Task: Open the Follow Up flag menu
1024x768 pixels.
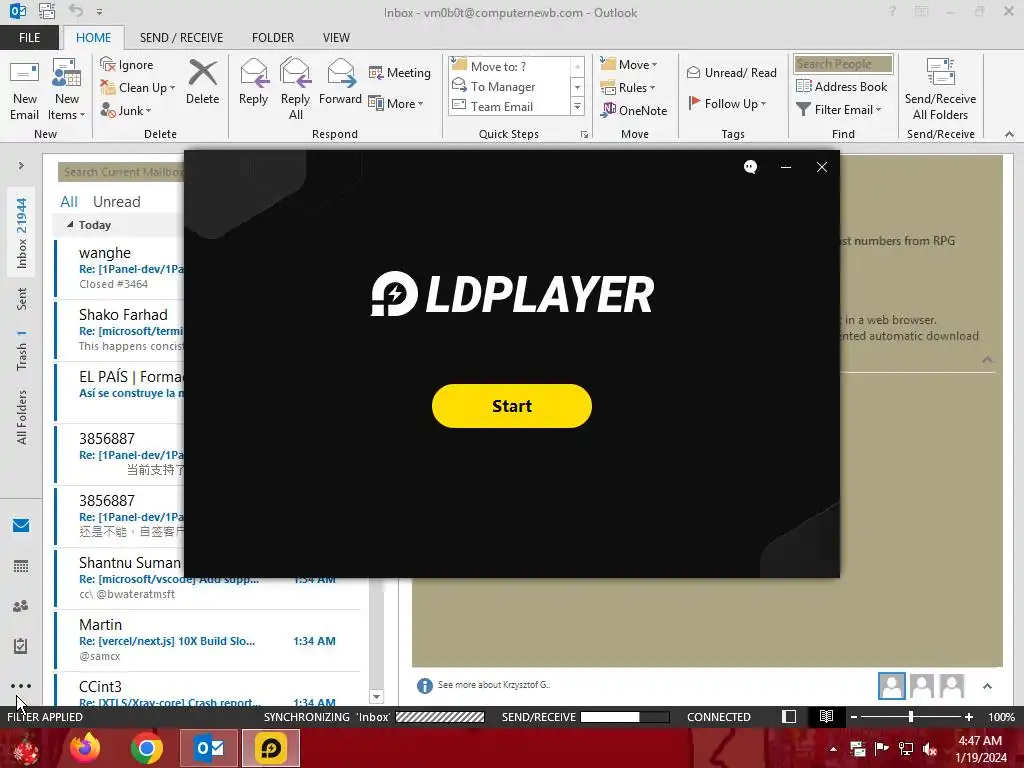Action: [x=727, y=103]
